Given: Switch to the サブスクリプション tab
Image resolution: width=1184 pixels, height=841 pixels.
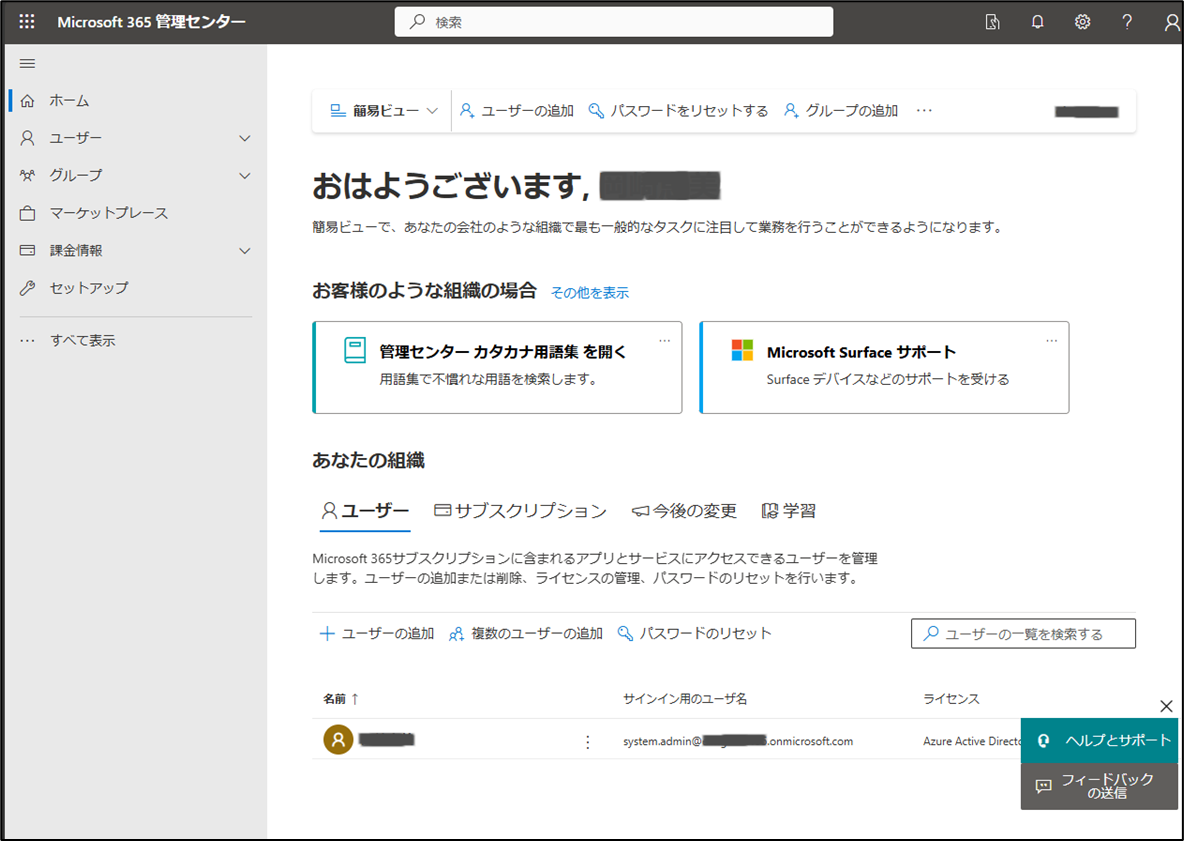Looking at the screenshot, I should tap(520, 511).
